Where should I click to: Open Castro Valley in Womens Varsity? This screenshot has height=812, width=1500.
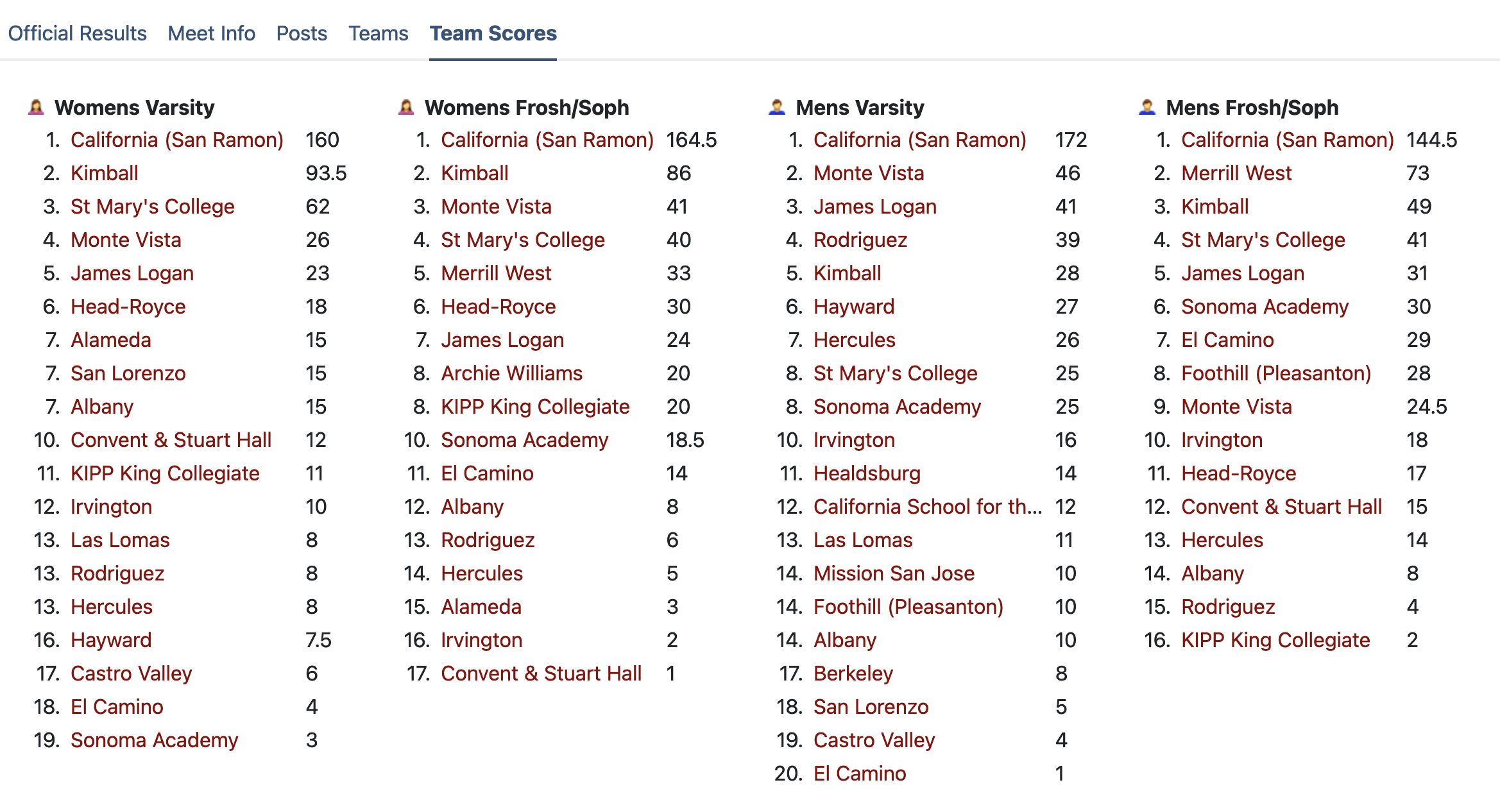[131, 673]
